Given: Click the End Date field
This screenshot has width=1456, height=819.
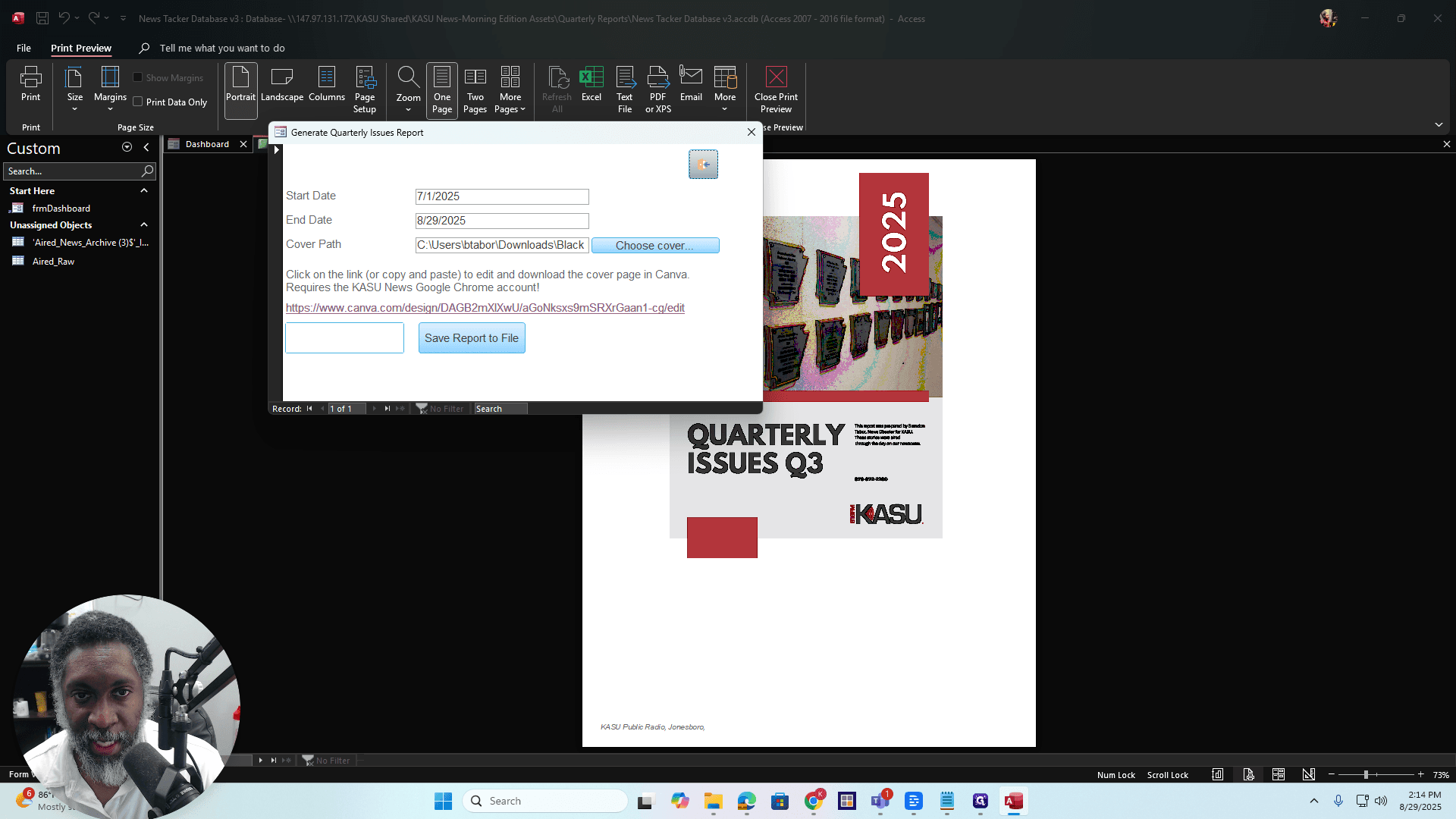Looking at the screenshot, I should (x=502, y=221).
